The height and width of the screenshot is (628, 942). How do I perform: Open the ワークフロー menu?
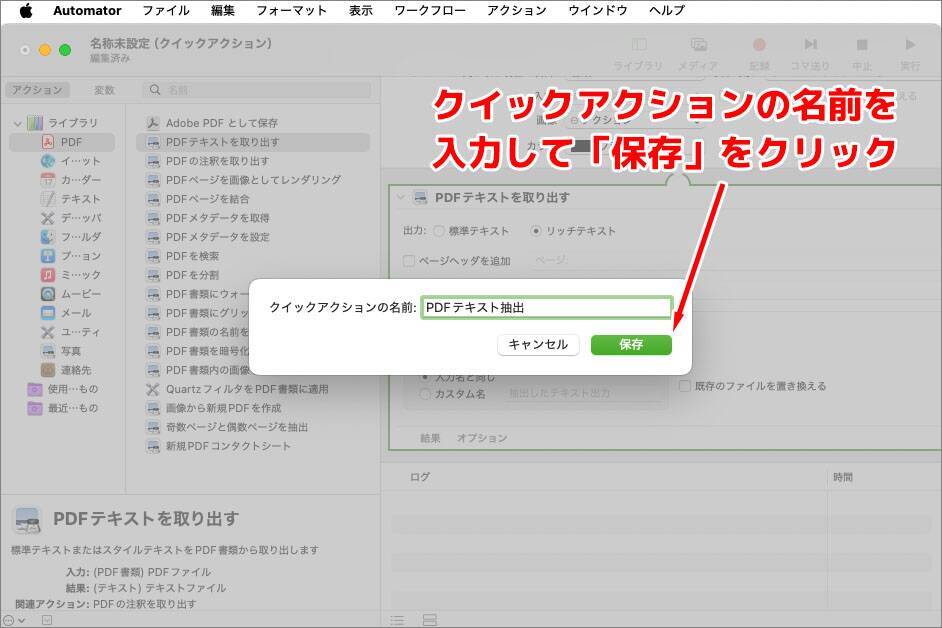(430, 10)
